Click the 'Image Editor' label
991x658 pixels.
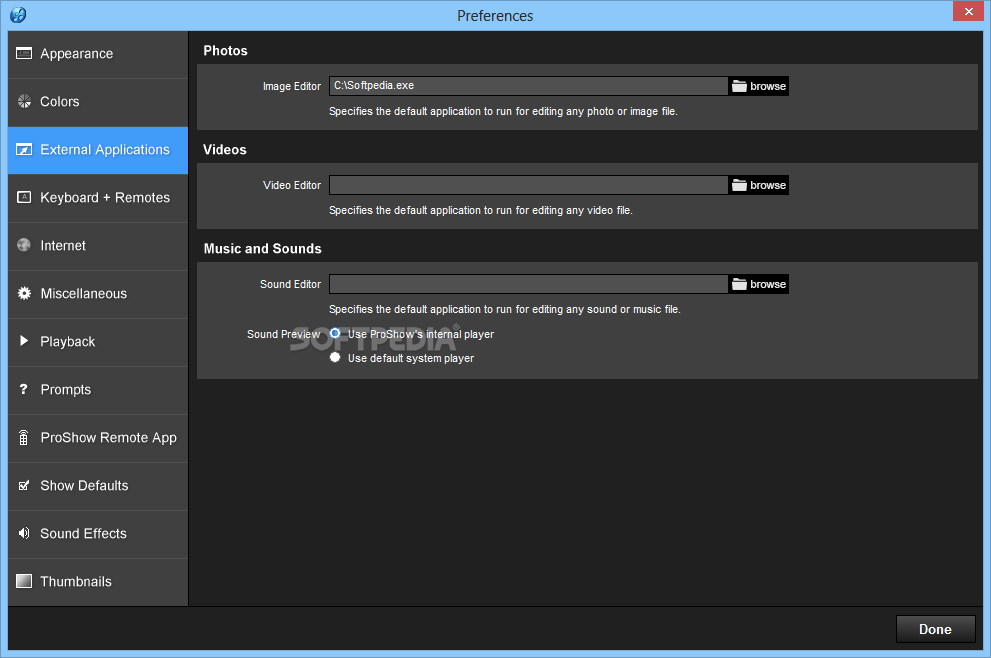[291, 86]
